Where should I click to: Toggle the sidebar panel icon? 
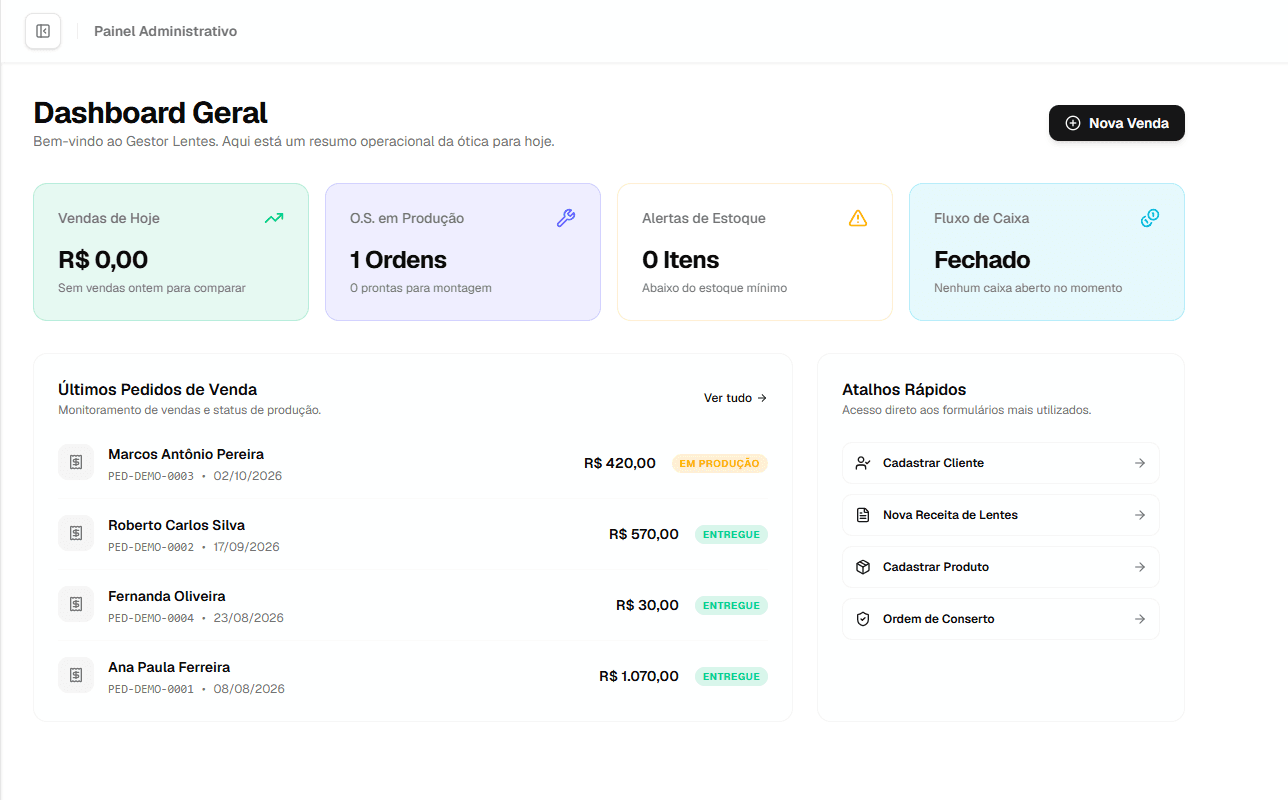tap(43, 31)
